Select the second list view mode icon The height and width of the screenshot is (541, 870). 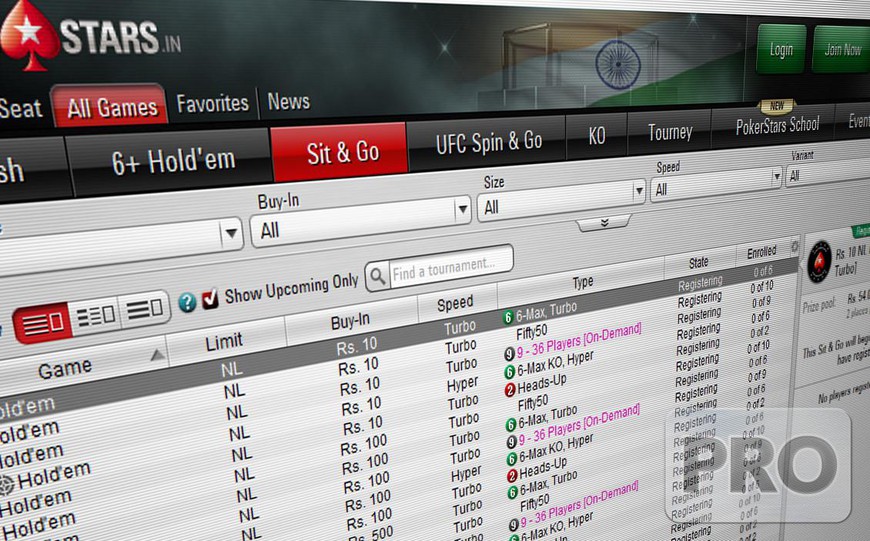(95, 315)
